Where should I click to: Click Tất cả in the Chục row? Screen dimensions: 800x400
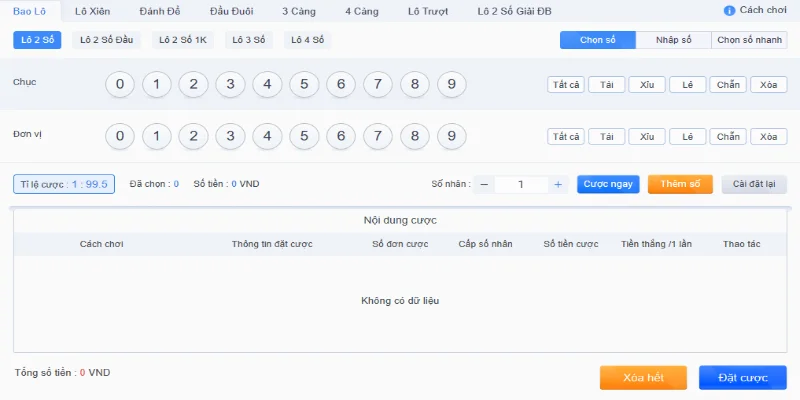[566, 85]
